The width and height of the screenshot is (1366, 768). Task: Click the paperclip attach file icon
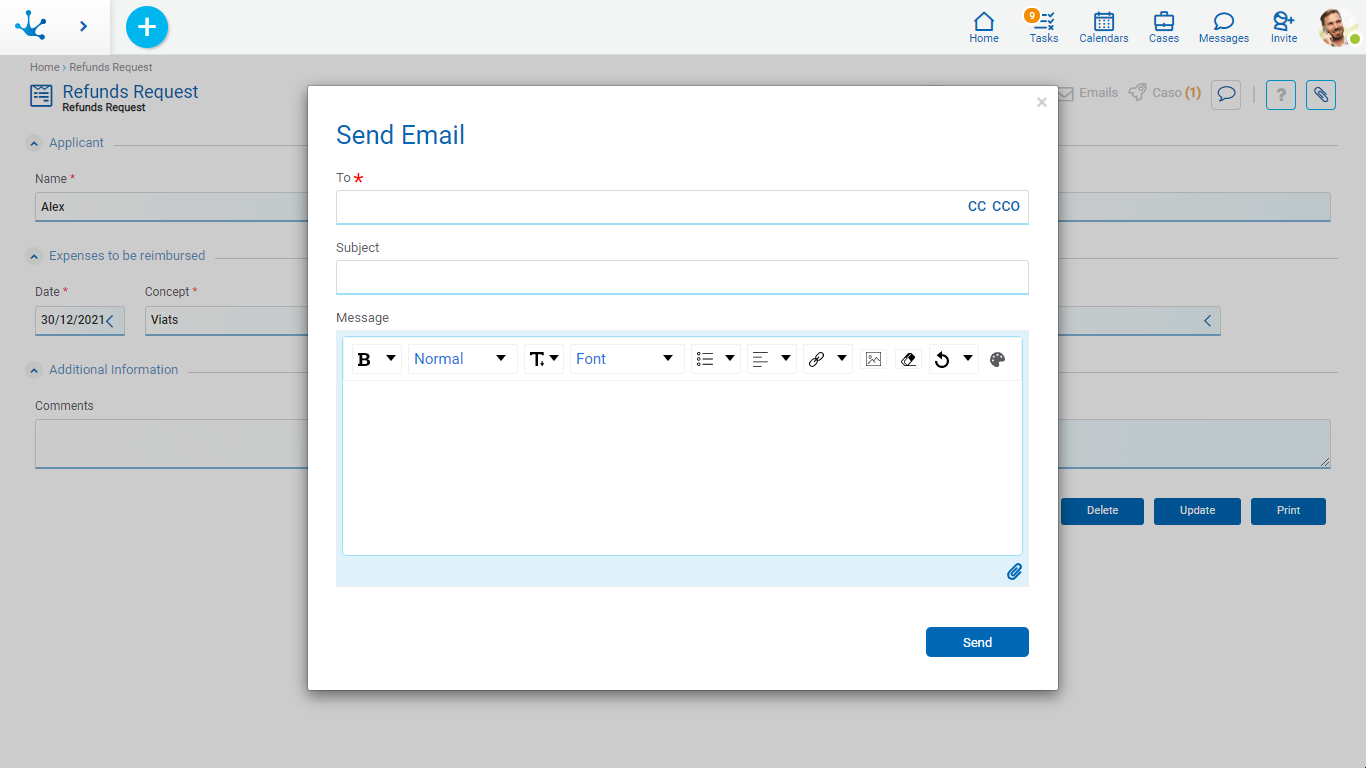click(x=1014, y=572)
